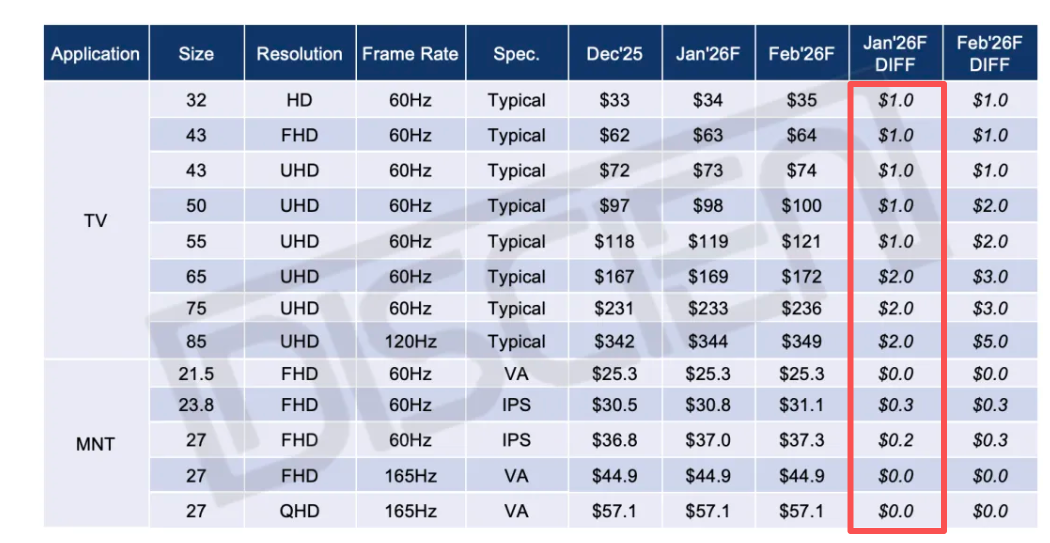Click the "Application" column header

96,54
